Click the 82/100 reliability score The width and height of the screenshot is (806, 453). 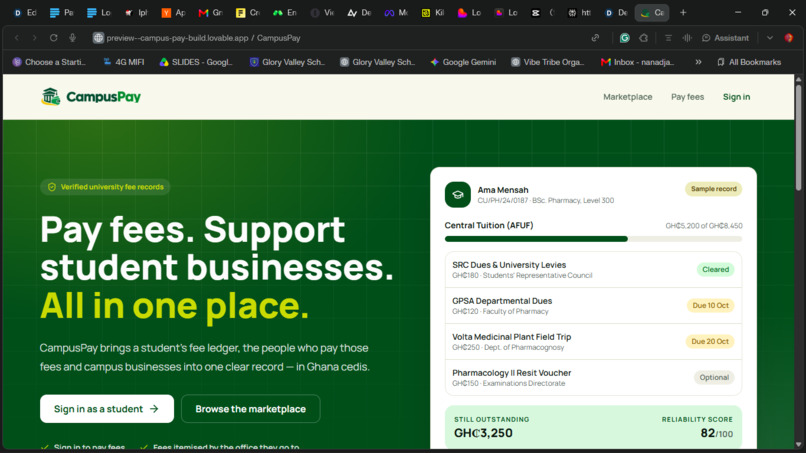tap(717, 433)
